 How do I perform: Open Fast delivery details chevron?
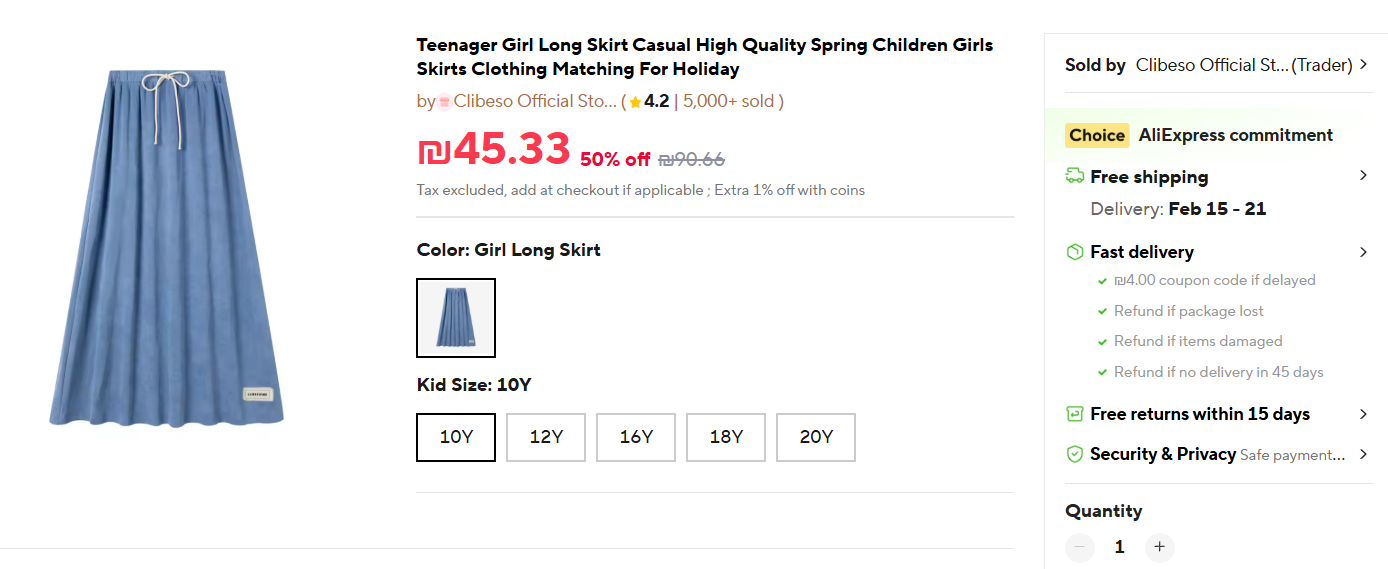(x=1363, y=252)
